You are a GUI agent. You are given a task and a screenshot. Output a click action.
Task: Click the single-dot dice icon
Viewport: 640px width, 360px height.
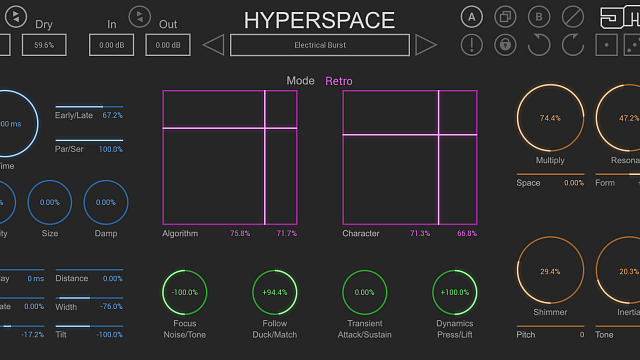click(x=606, y=44)
